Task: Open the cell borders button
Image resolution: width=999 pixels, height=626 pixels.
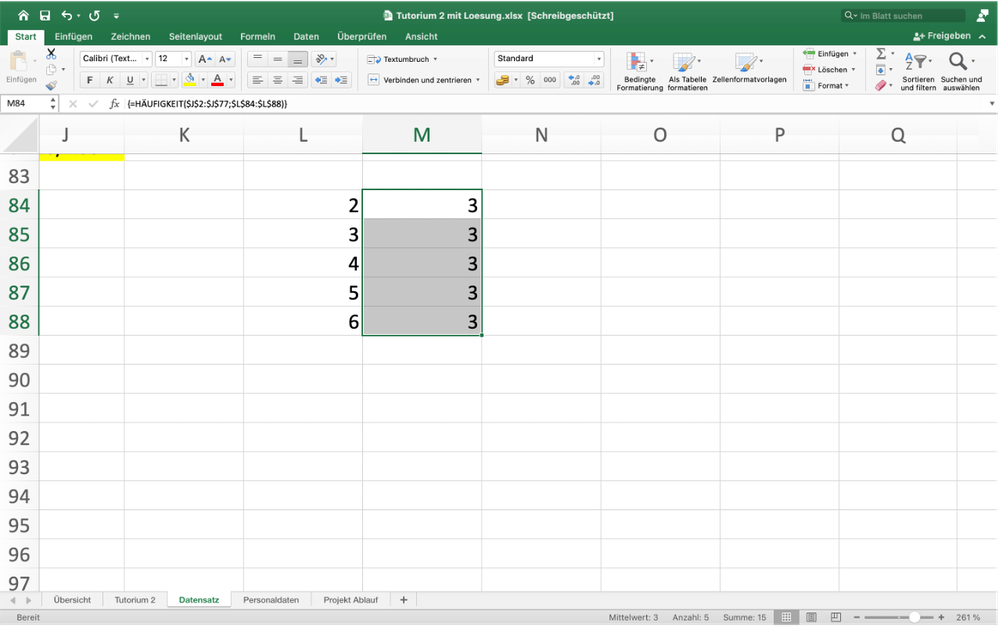Action: [x=161, y=80]
